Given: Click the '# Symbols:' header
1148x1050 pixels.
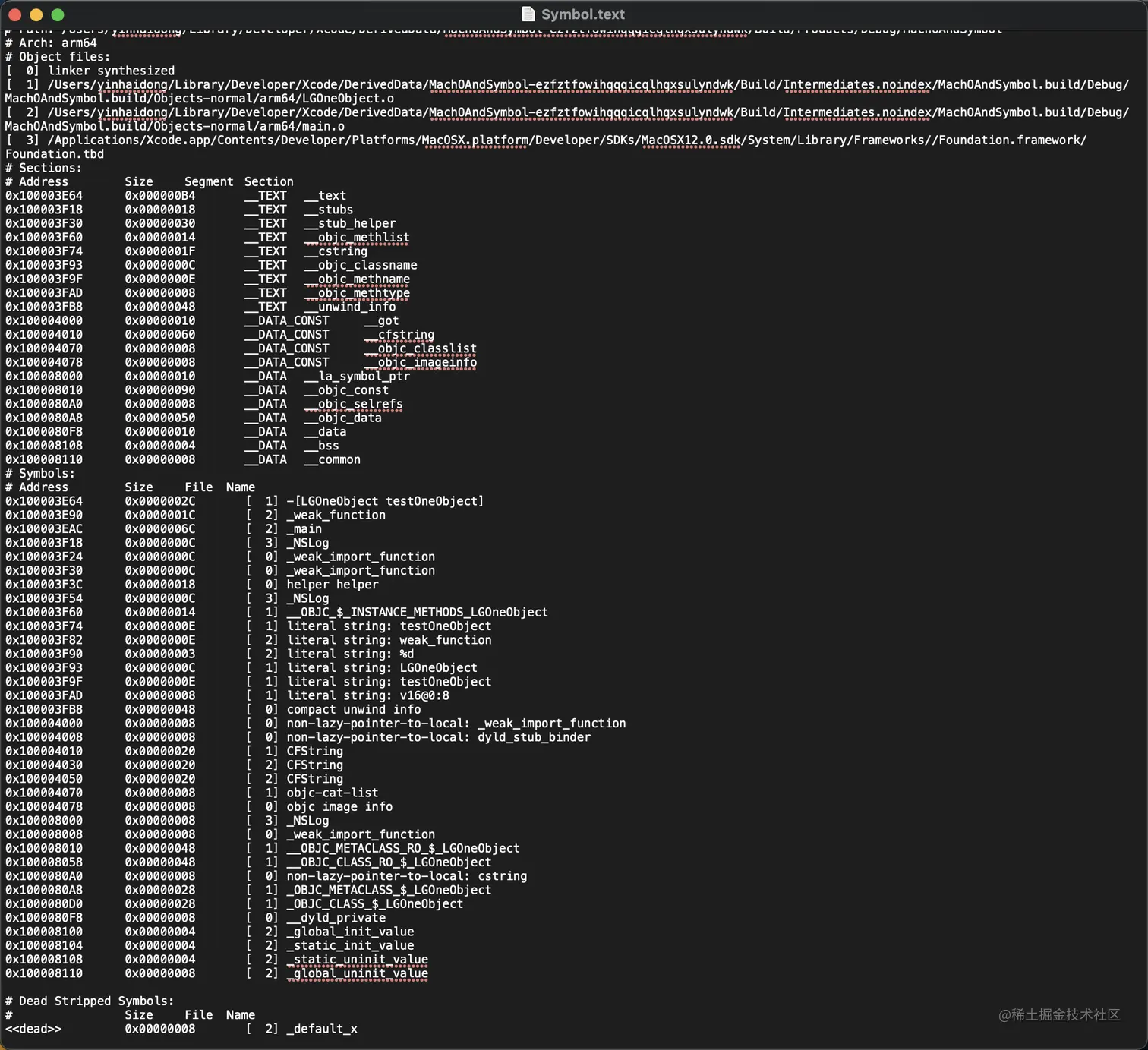Looking at the screenshot, I should [40, 473].
